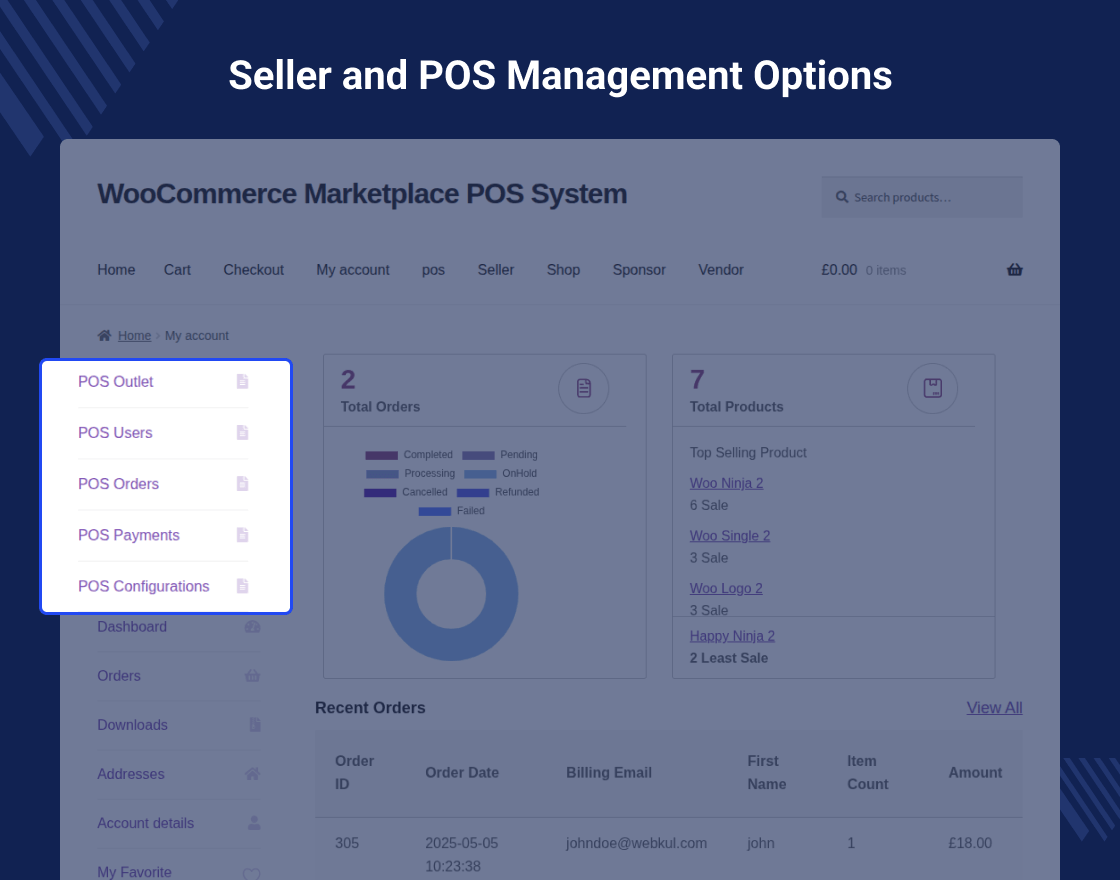
Task: Click View All recent orders link
Action: pyautogui.click(x=994, y=708)
